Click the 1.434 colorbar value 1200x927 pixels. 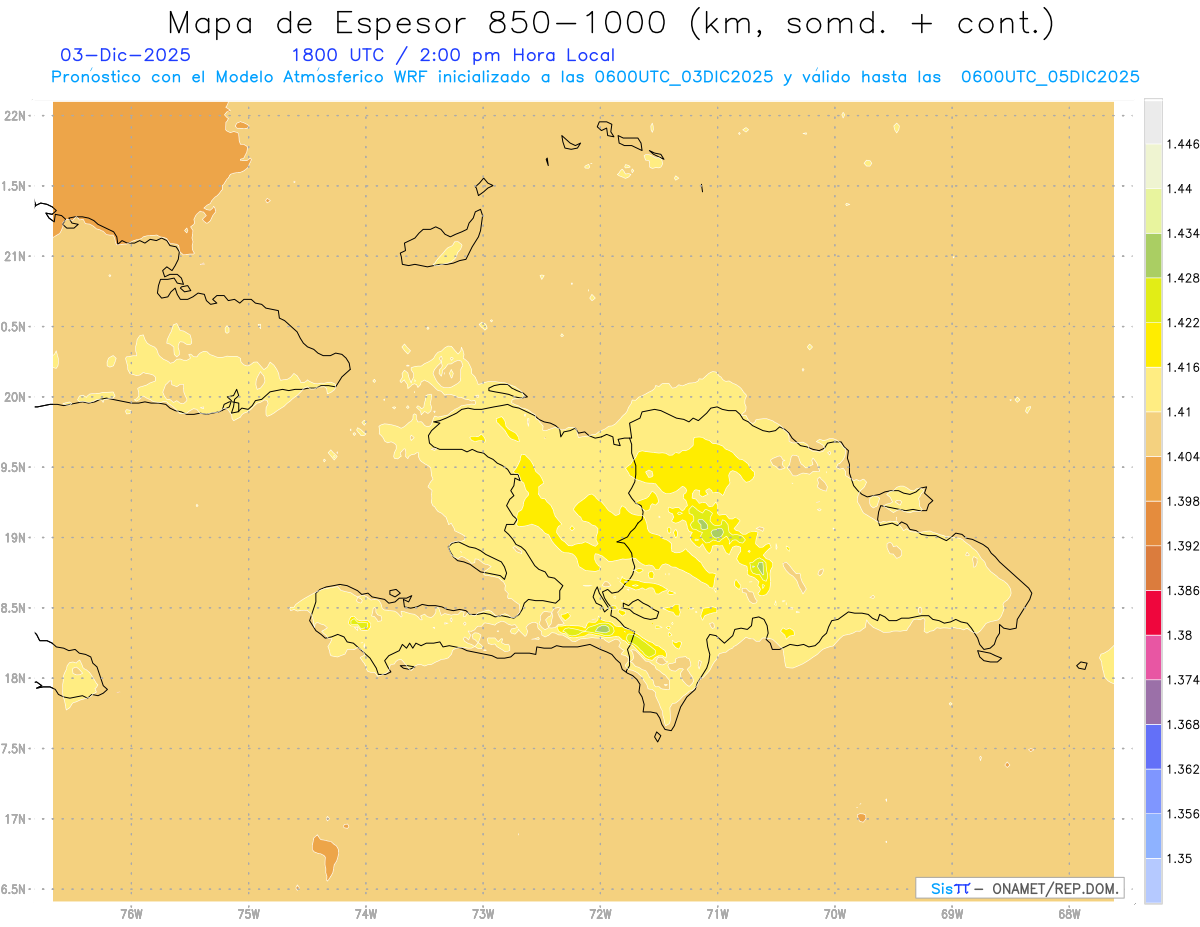[1184, 233]
